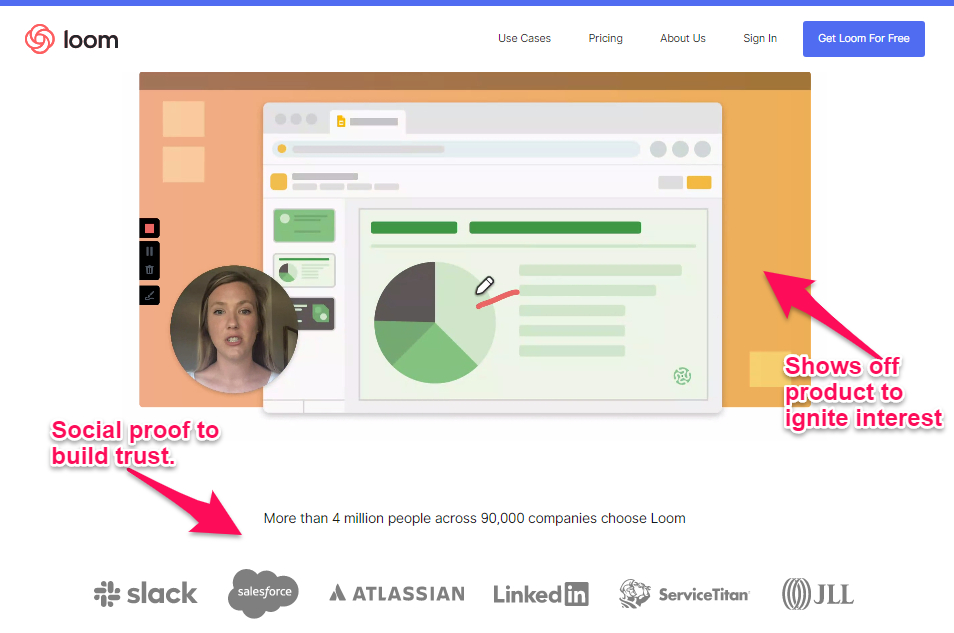This screenshot has width=954, height=633.
Task: Click the Sign In link
Action: coord(760,38)
